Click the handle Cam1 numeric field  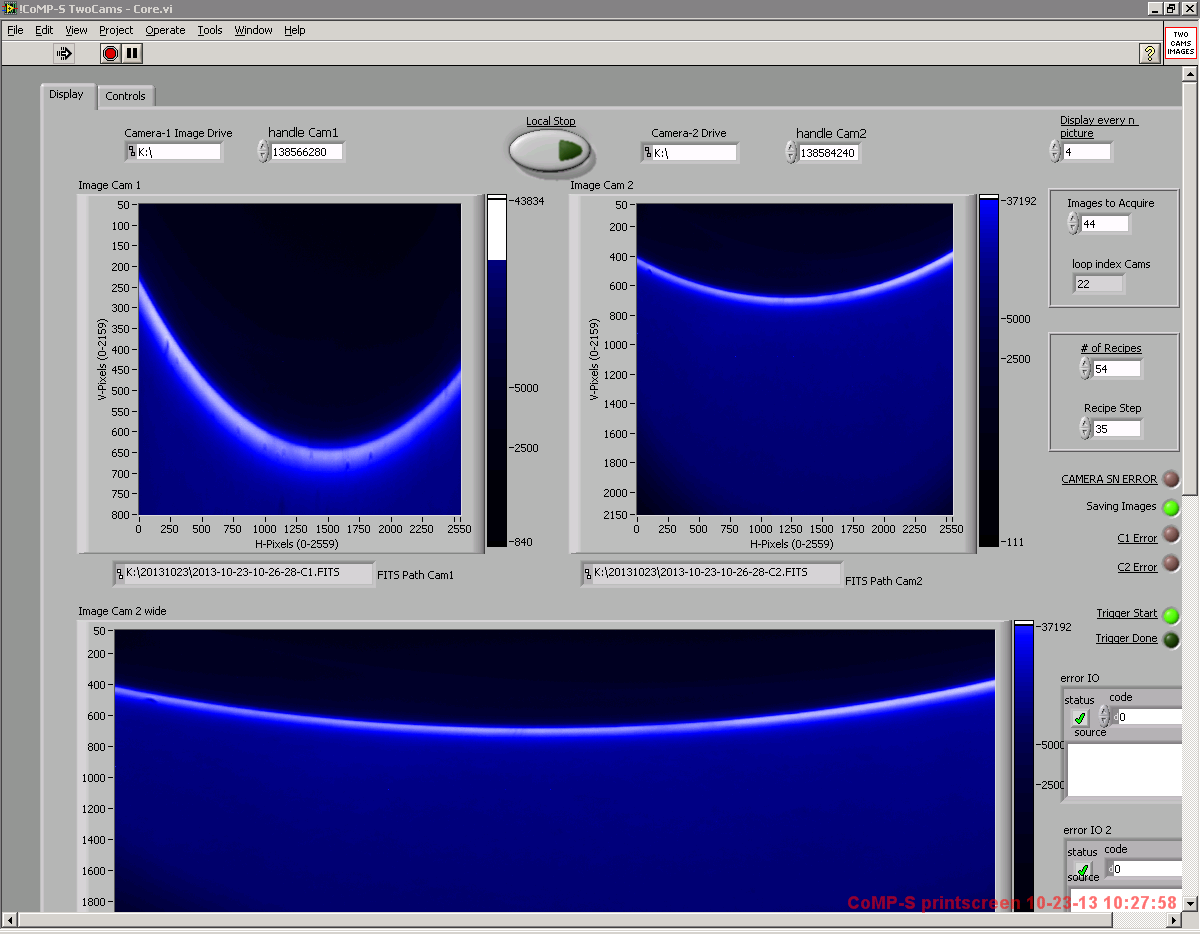click(x=306, y=152)
